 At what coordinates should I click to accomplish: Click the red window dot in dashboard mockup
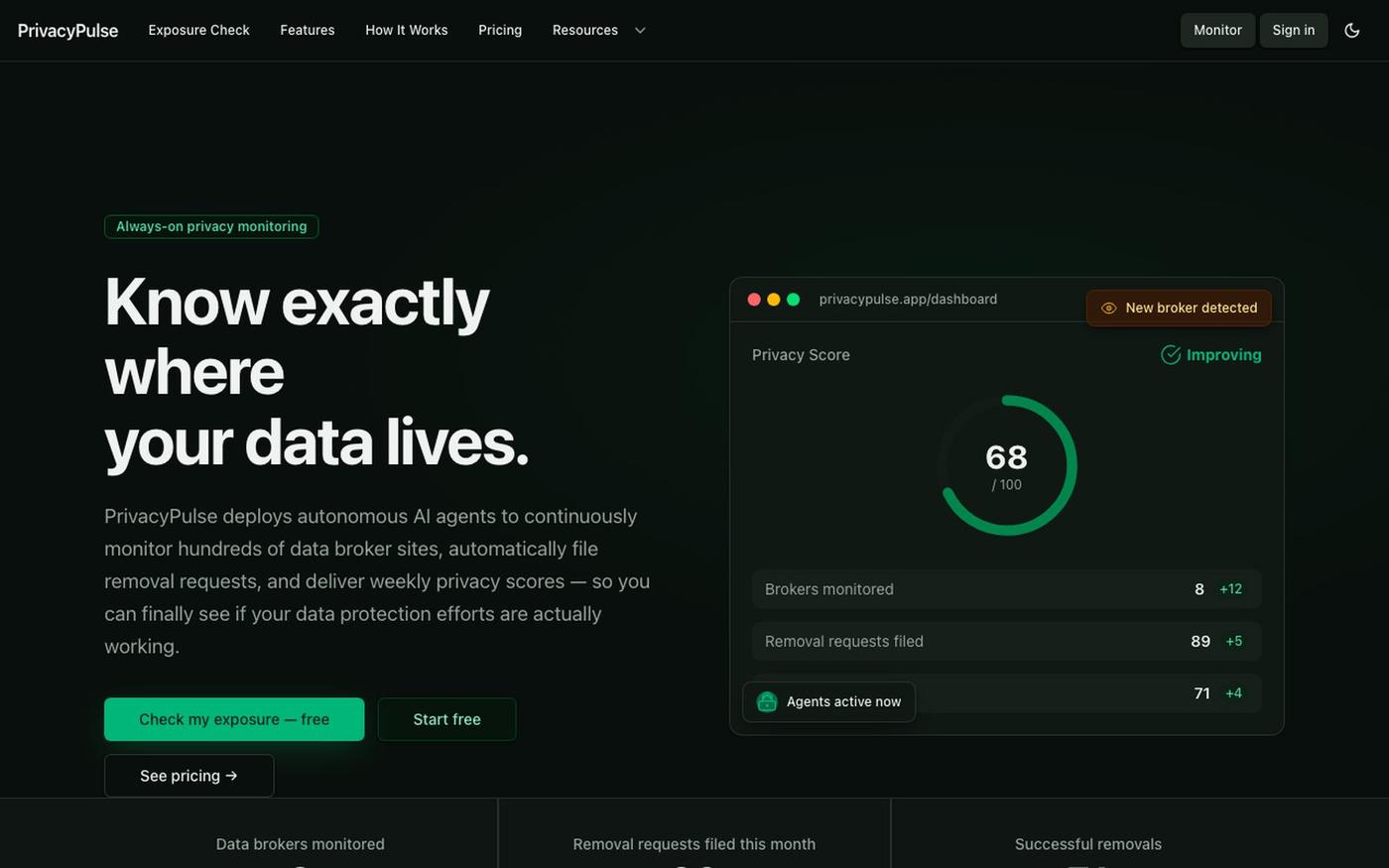pos(754,300)
